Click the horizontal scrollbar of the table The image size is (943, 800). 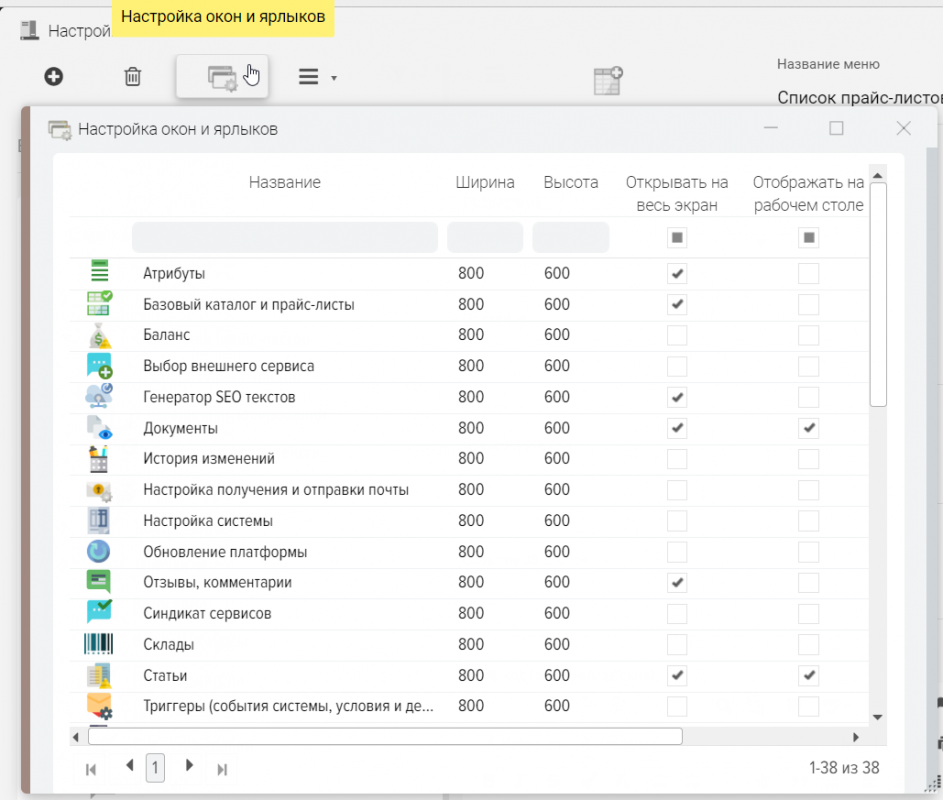coord(385,737)
